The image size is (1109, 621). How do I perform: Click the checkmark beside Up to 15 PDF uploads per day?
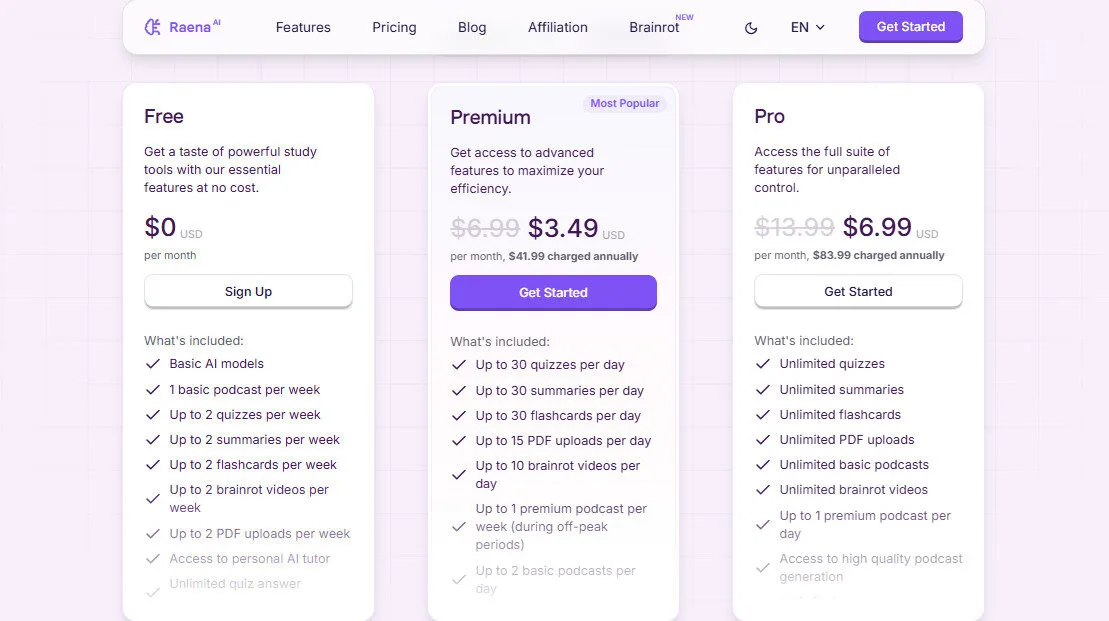pyautogui.click(x=459, y=440)
